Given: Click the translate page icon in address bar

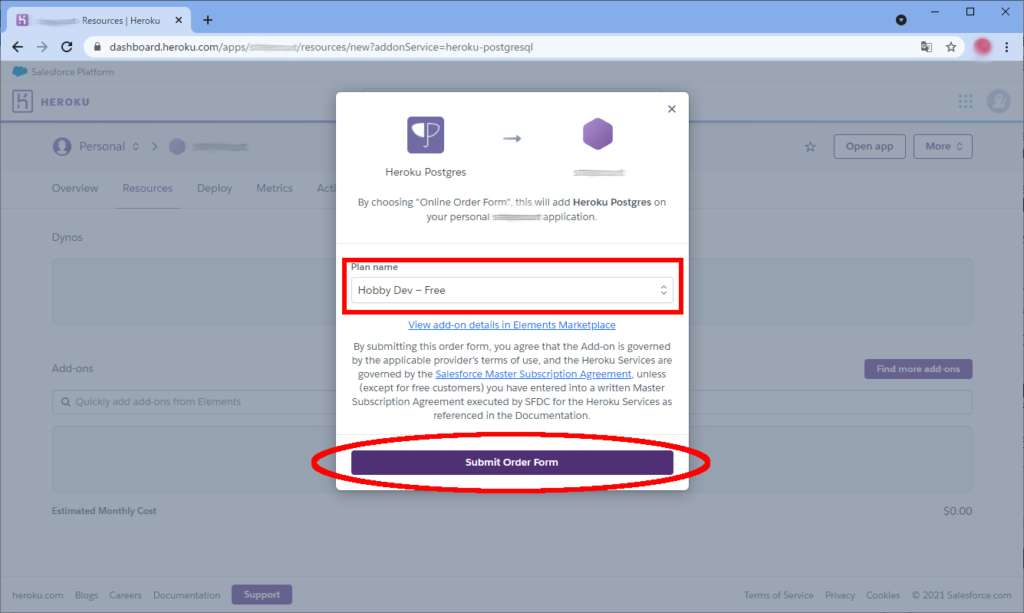Looking at the screenshot, I should click(x=926, y=47).
